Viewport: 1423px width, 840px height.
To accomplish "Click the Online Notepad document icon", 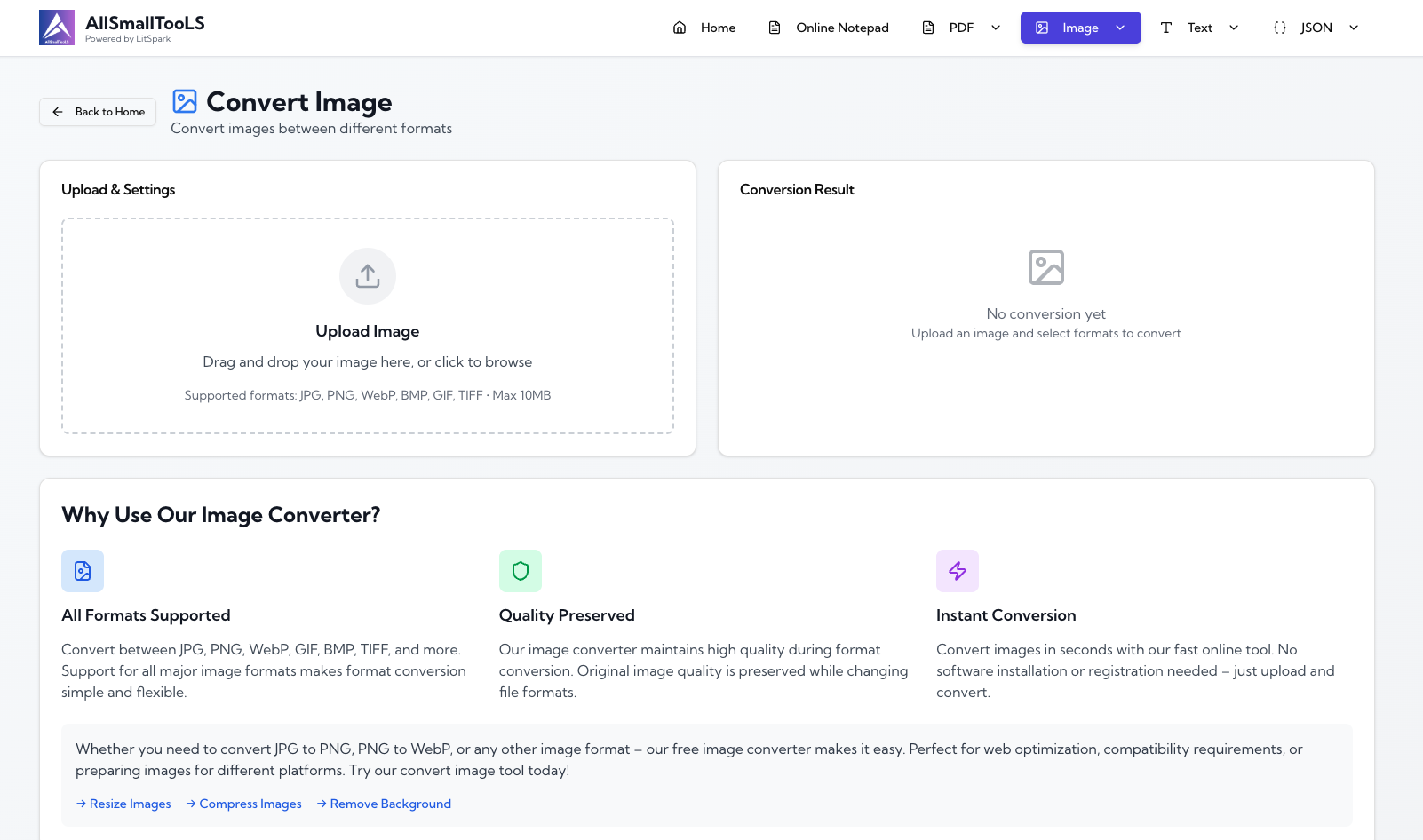I will point(775,28).
